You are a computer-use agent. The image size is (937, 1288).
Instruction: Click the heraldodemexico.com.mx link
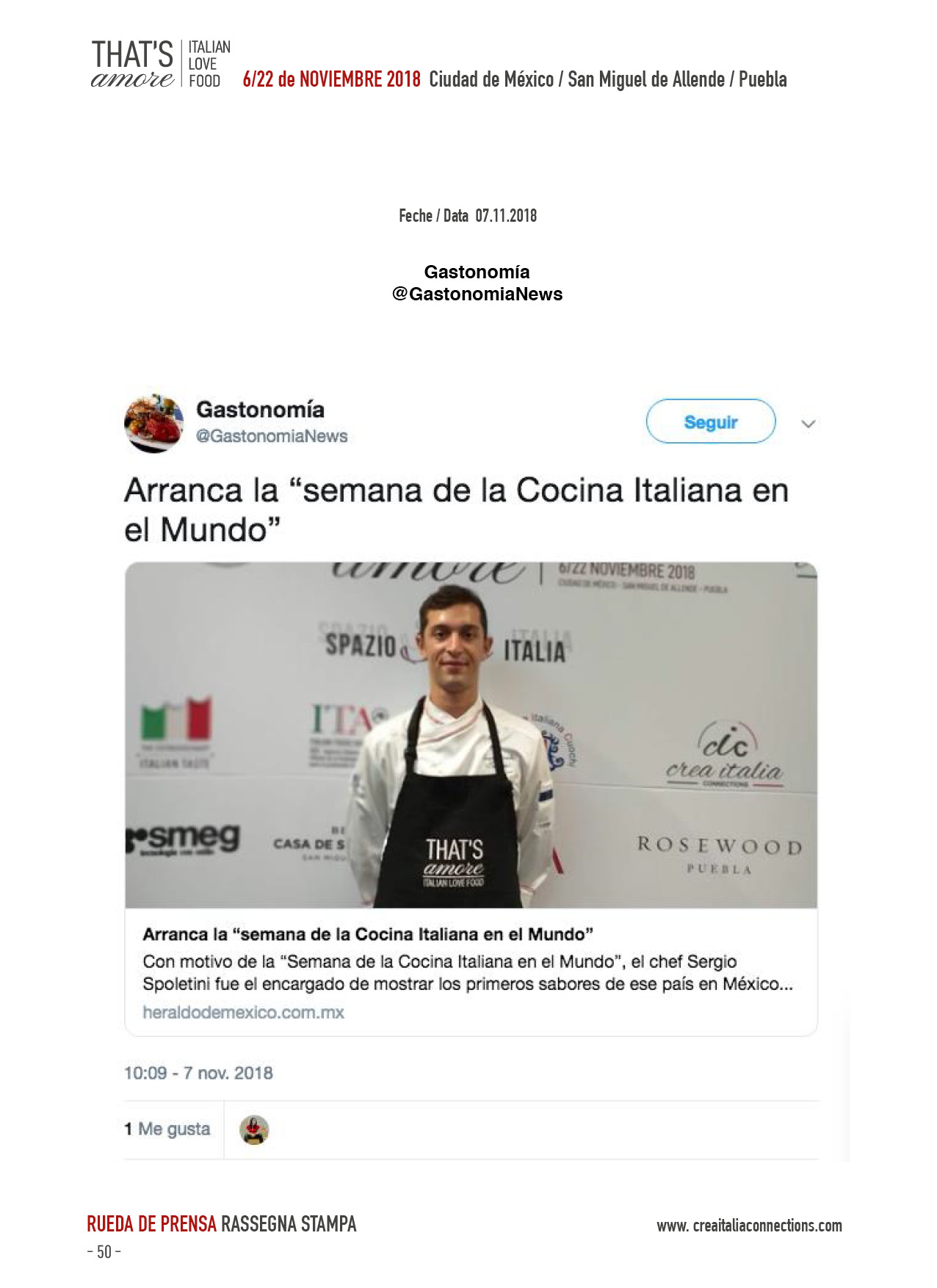243,1012
